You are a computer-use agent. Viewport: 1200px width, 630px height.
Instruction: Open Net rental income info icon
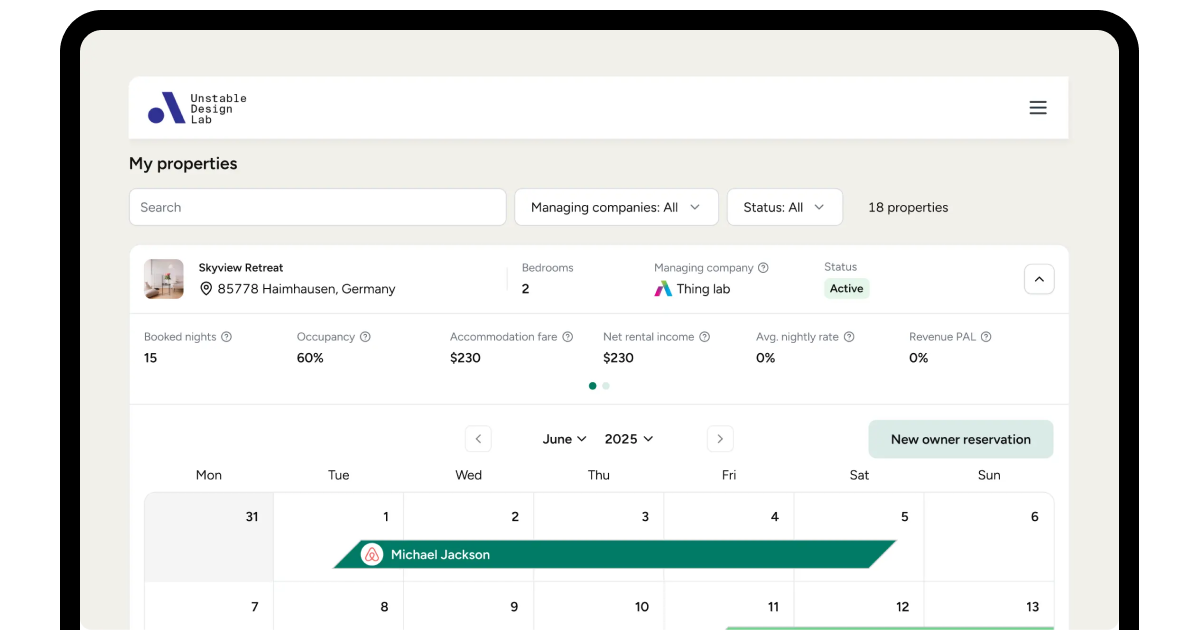tap(704, 337)
